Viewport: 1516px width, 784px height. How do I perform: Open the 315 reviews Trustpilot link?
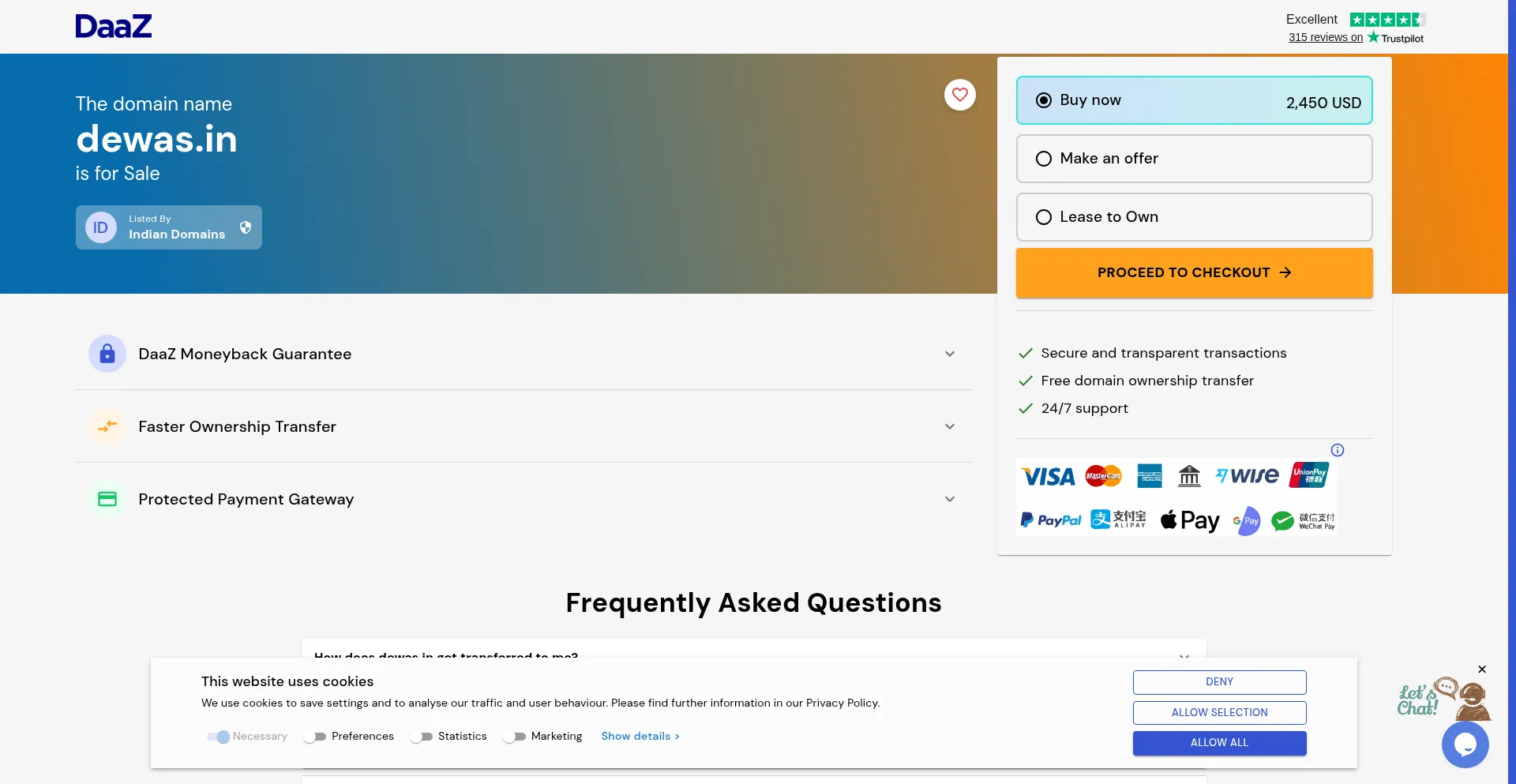pos(1326,37)
